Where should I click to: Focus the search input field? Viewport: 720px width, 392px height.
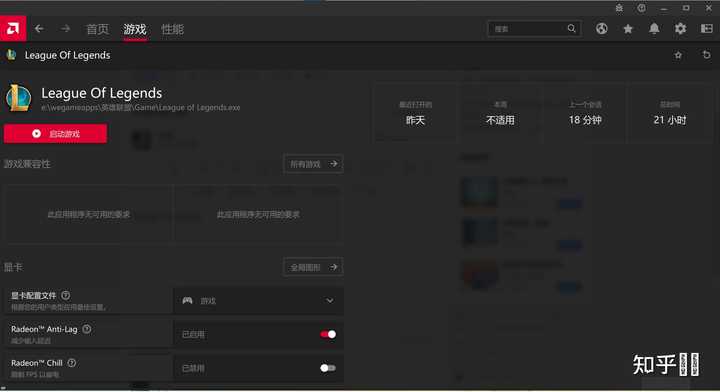tap(534, 29)
